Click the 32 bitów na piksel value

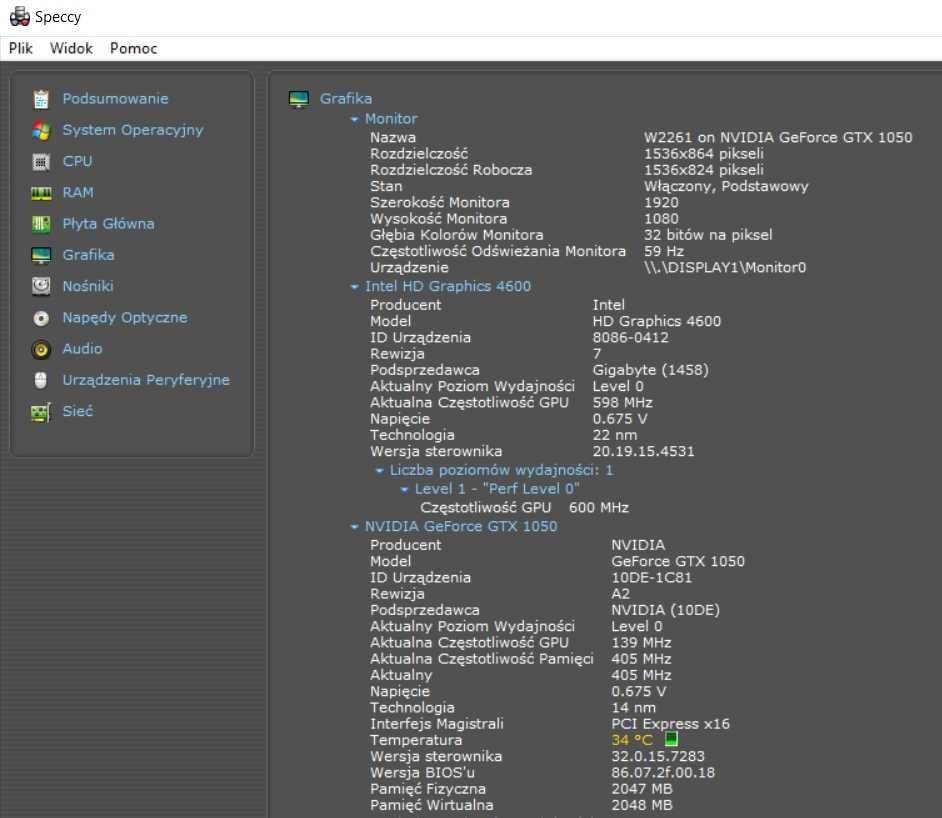tap(708, 235)
